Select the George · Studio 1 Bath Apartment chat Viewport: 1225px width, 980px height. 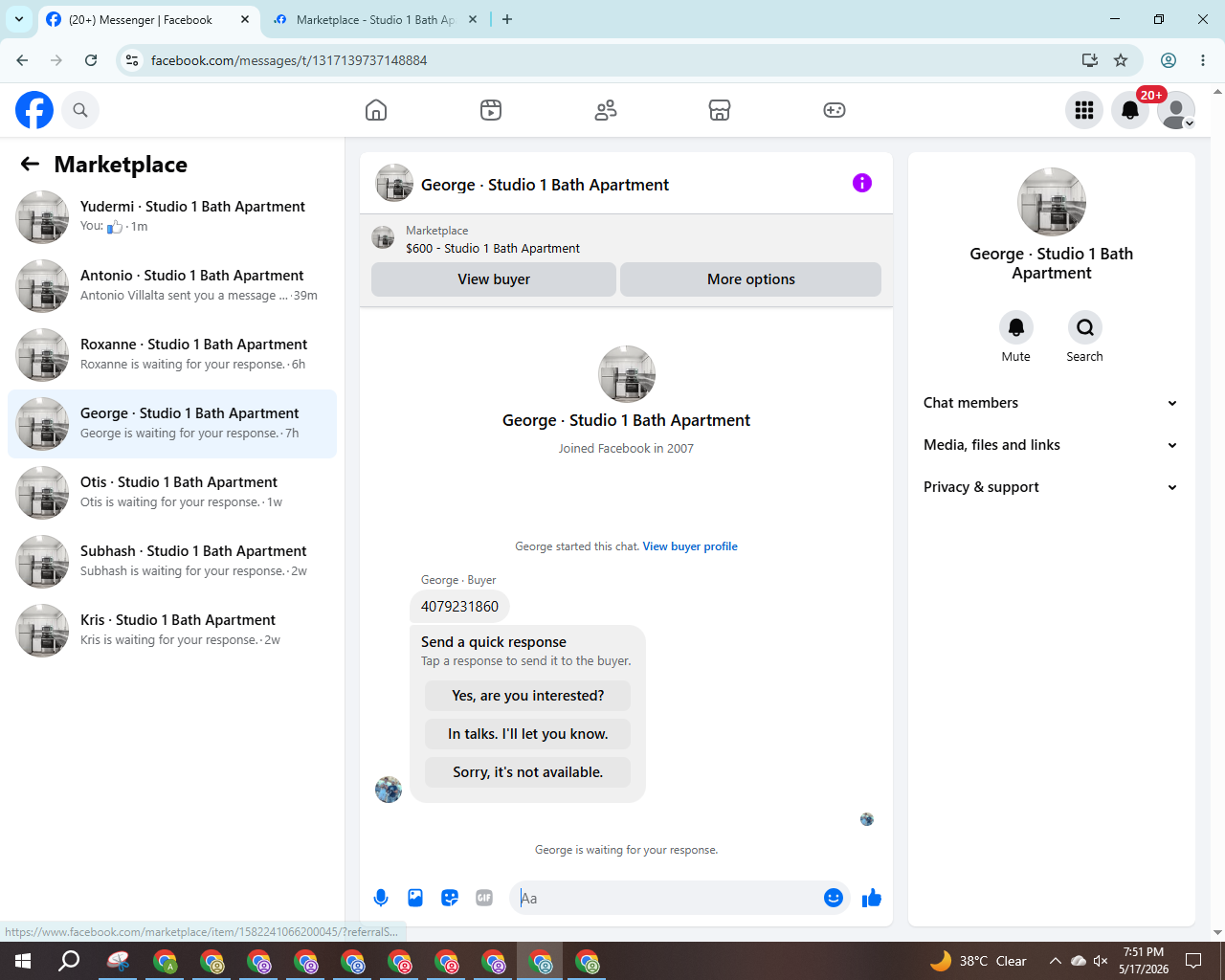click(x=172, y=424)
